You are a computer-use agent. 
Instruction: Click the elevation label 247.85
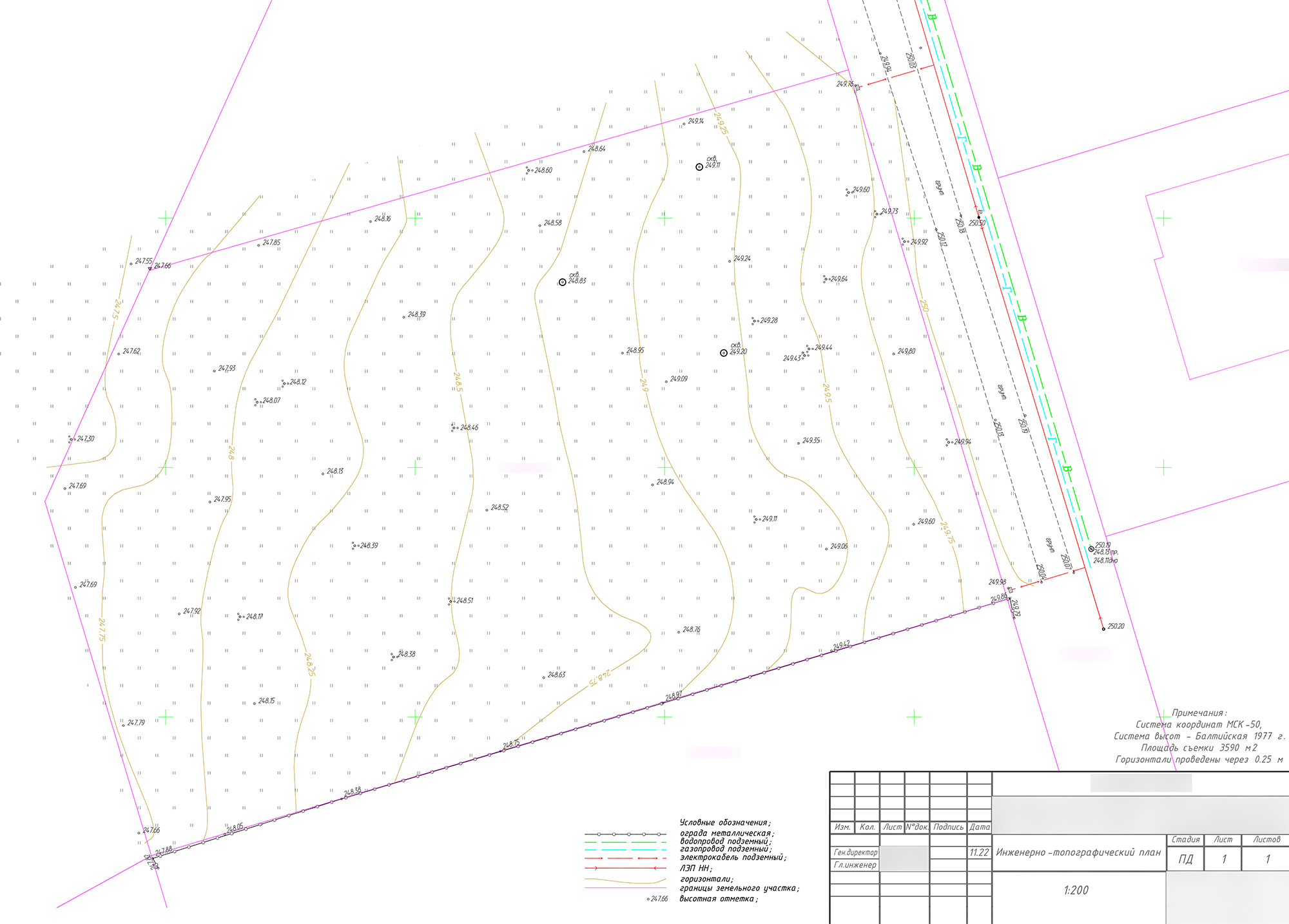point(271,243)
